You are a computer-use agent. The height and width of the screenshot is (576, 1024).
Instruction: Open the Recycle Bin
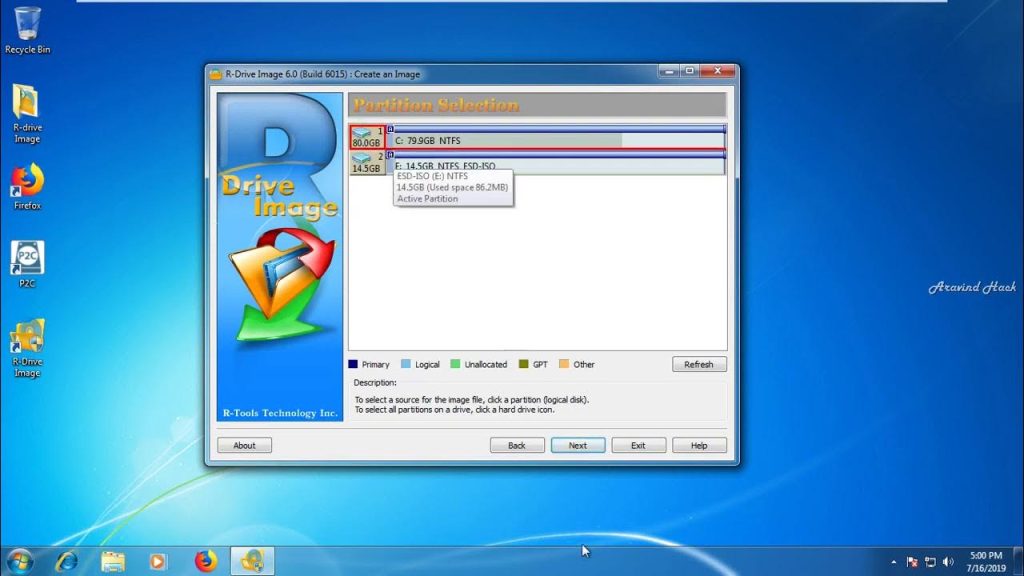pyautogui.click(x=27, y=26)
